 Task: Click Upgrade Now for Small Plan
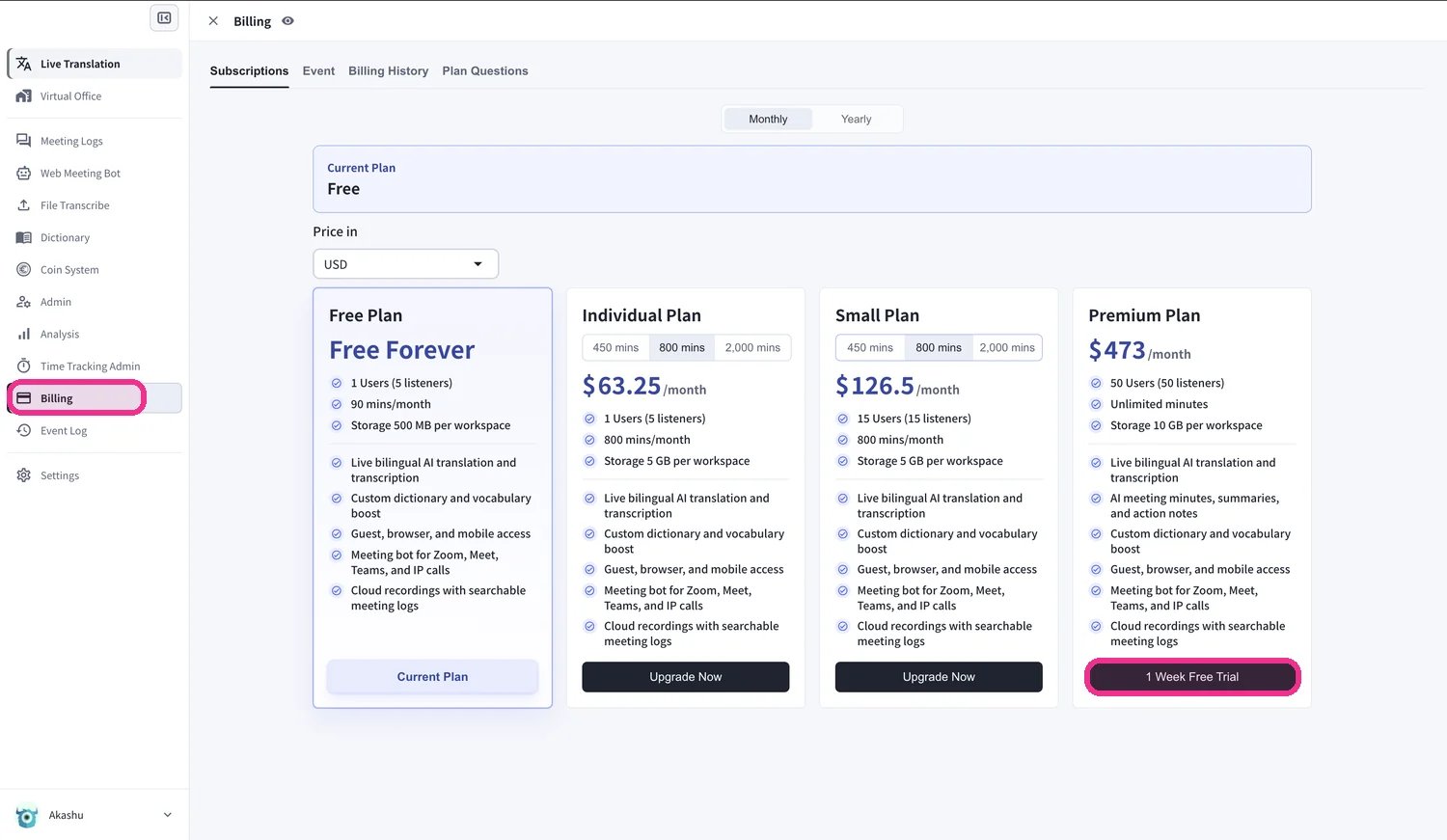pyautogui.click(x=939, y=677)
